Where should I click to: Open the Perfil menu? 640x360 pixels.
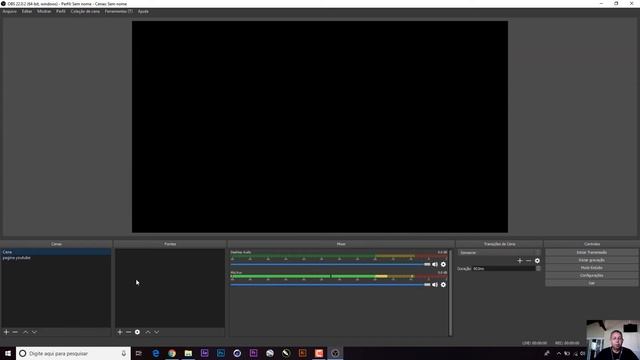[61, 11]
